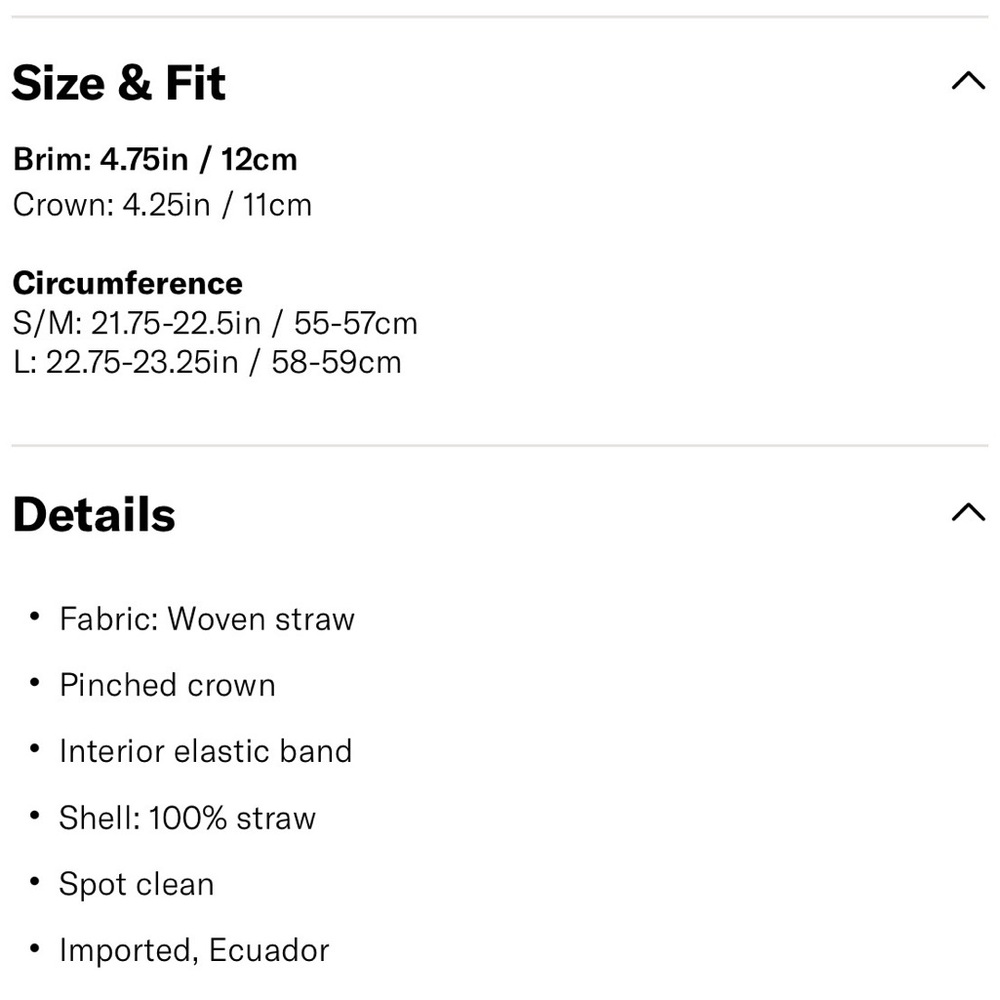Click the divider line above Details
Viewport: 1000px width, 1000px height.
click(500, 445)
